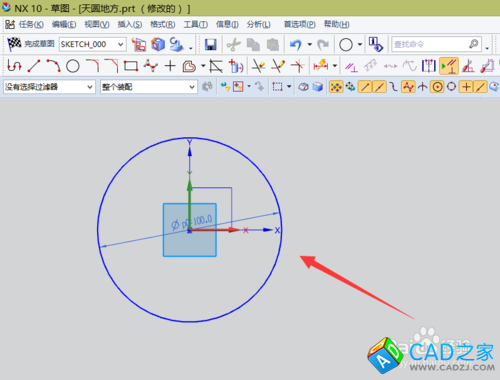Screen dimensions: 500x380
Task: Toggle the arc center snap point option
Action: (437, 87)
